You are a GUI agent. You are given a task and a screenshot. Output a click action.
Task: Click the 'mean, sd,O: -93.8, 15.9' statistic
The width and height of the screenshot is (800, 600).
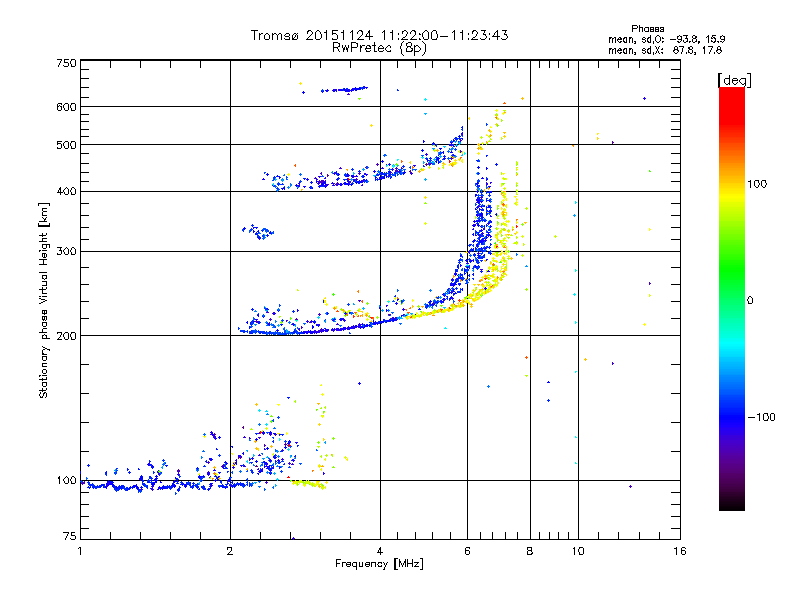(x=666, y=39)
